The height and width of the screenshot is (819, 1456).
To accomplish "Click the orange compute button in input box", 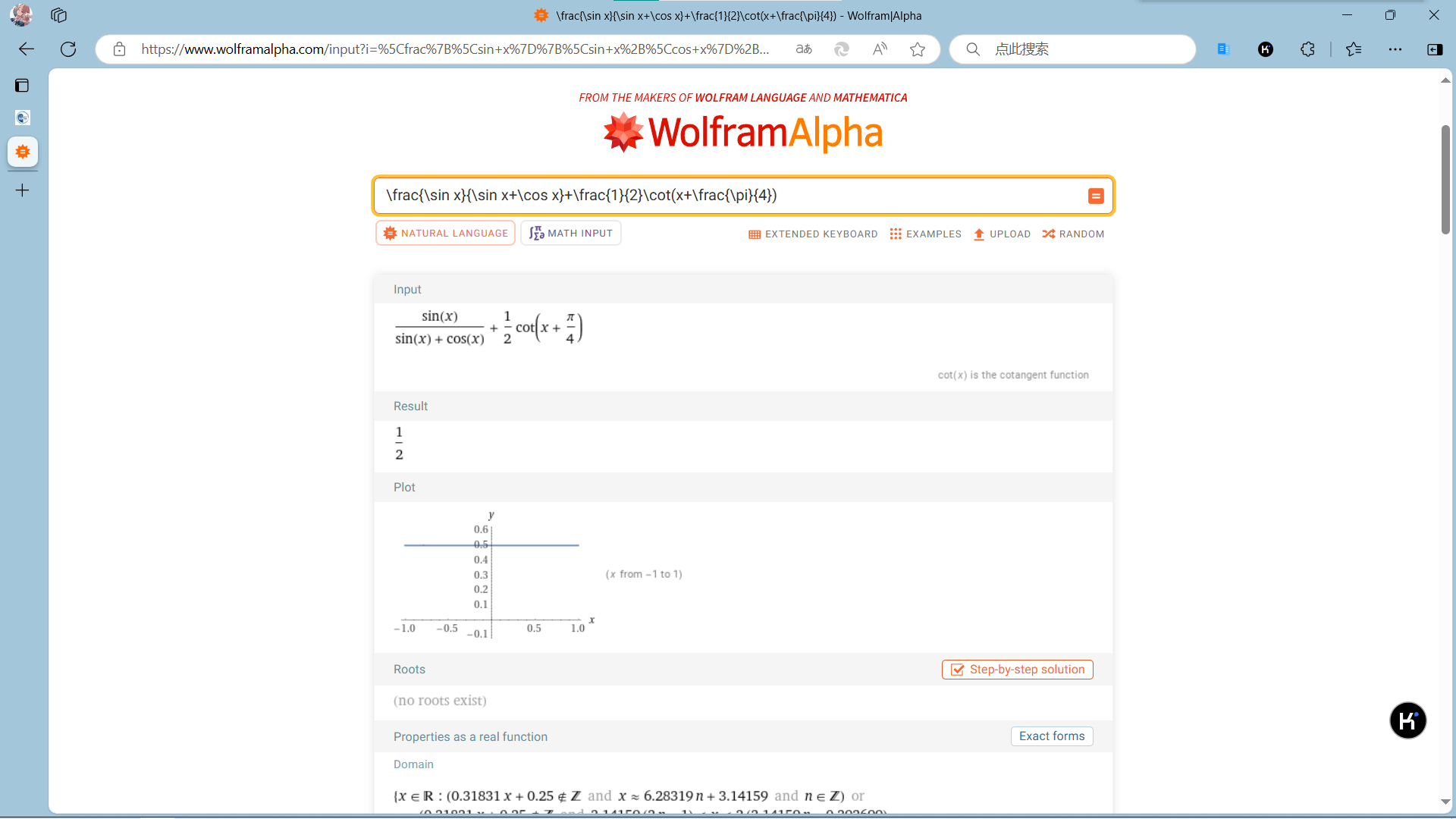I will (x=1096, y=196).
